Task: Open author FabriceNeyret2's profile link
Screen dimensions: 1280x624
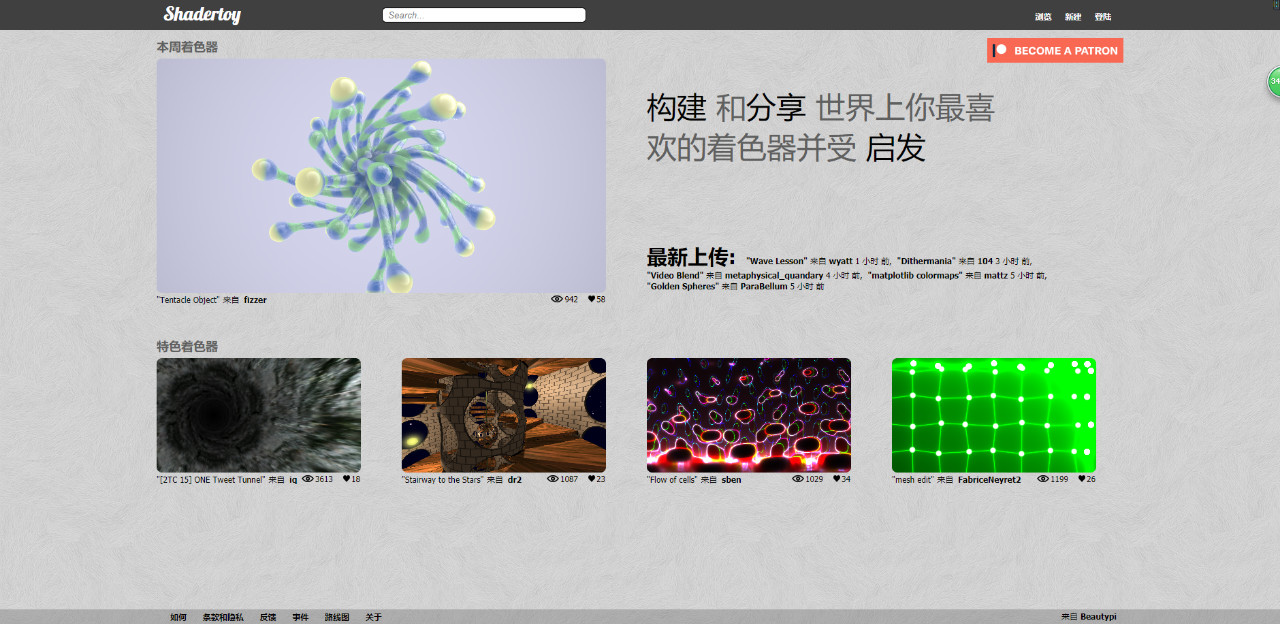Action: pyautogui.click(x=989, y=480)
